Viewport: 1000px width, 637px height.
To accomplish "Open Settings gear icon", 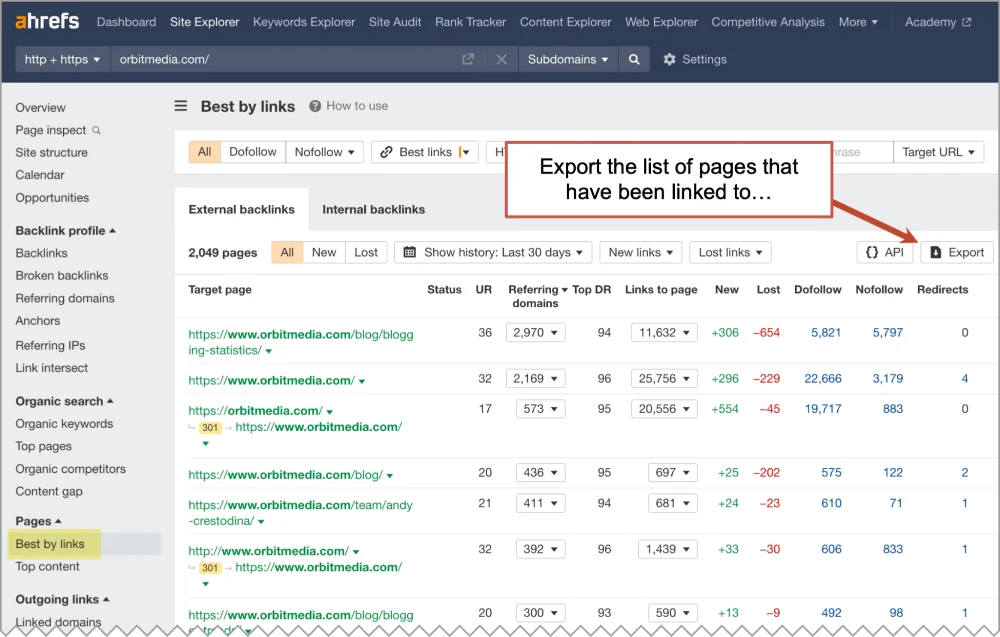I will point(669,59).
